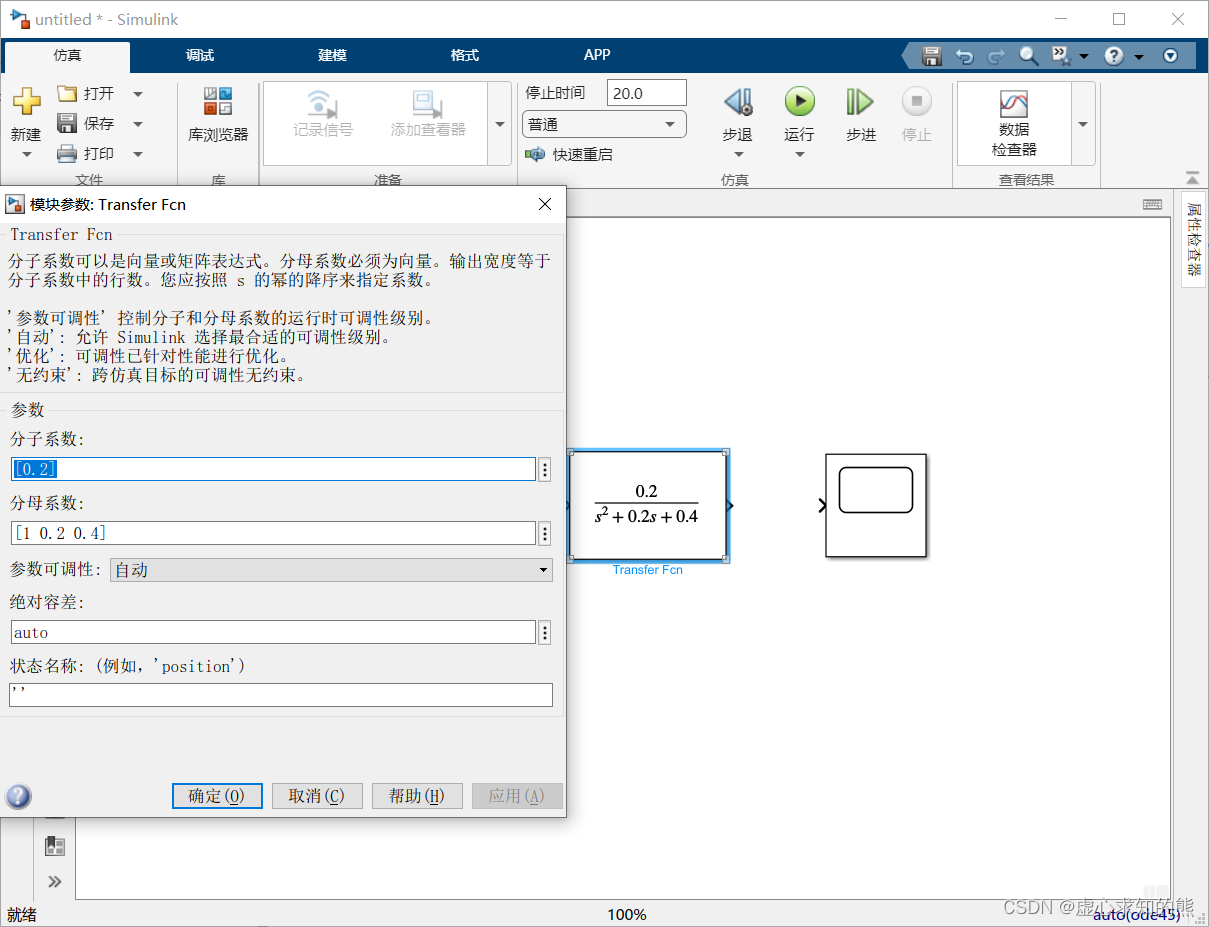1209x927 pixels.
Task: Switch to the 仿真 tab
Action: pos(67,56)
